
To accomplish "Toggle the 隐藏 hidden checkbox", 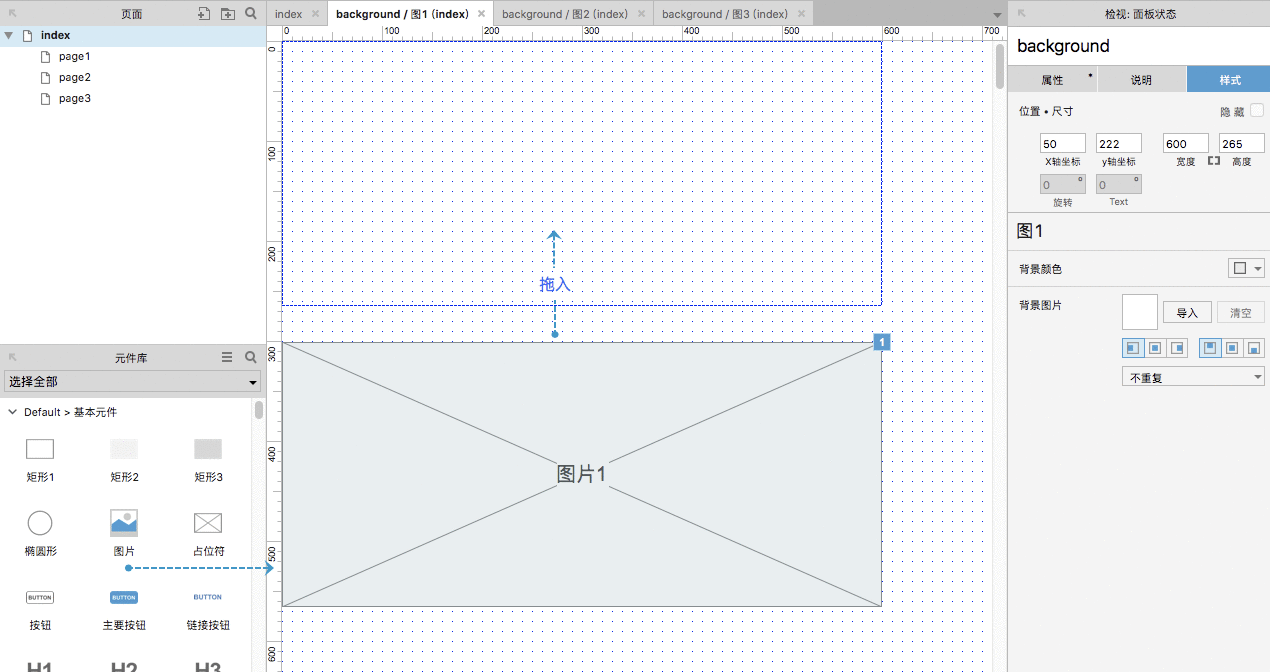I will click(1257, 111).
